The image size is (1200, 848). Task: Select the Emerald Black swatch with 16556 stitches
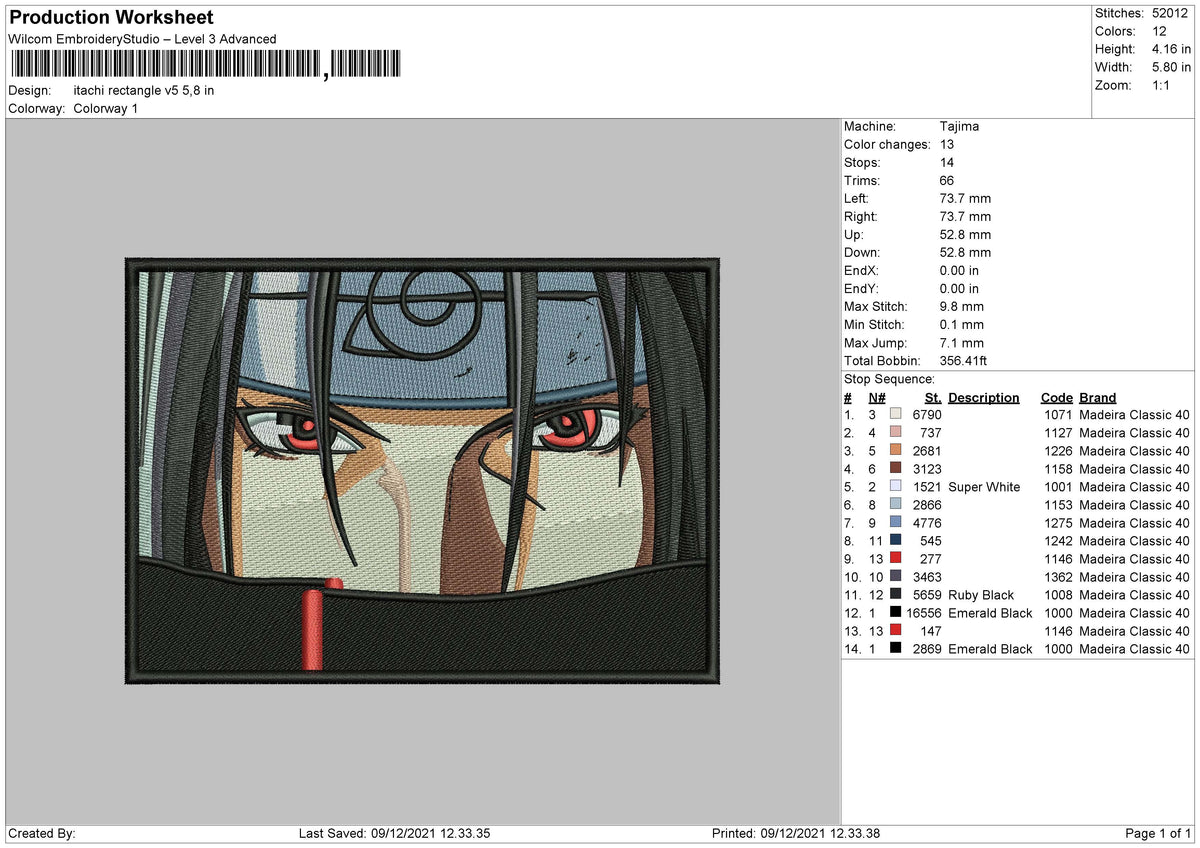896,613
